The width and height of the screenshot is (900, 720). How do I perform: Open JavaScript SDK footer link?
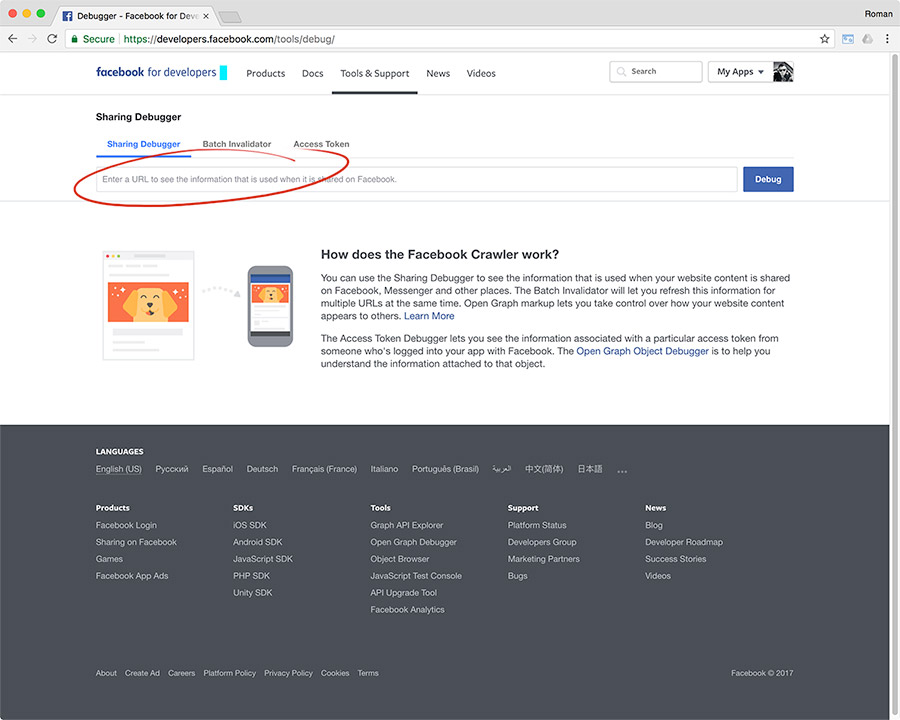[263, 559]
